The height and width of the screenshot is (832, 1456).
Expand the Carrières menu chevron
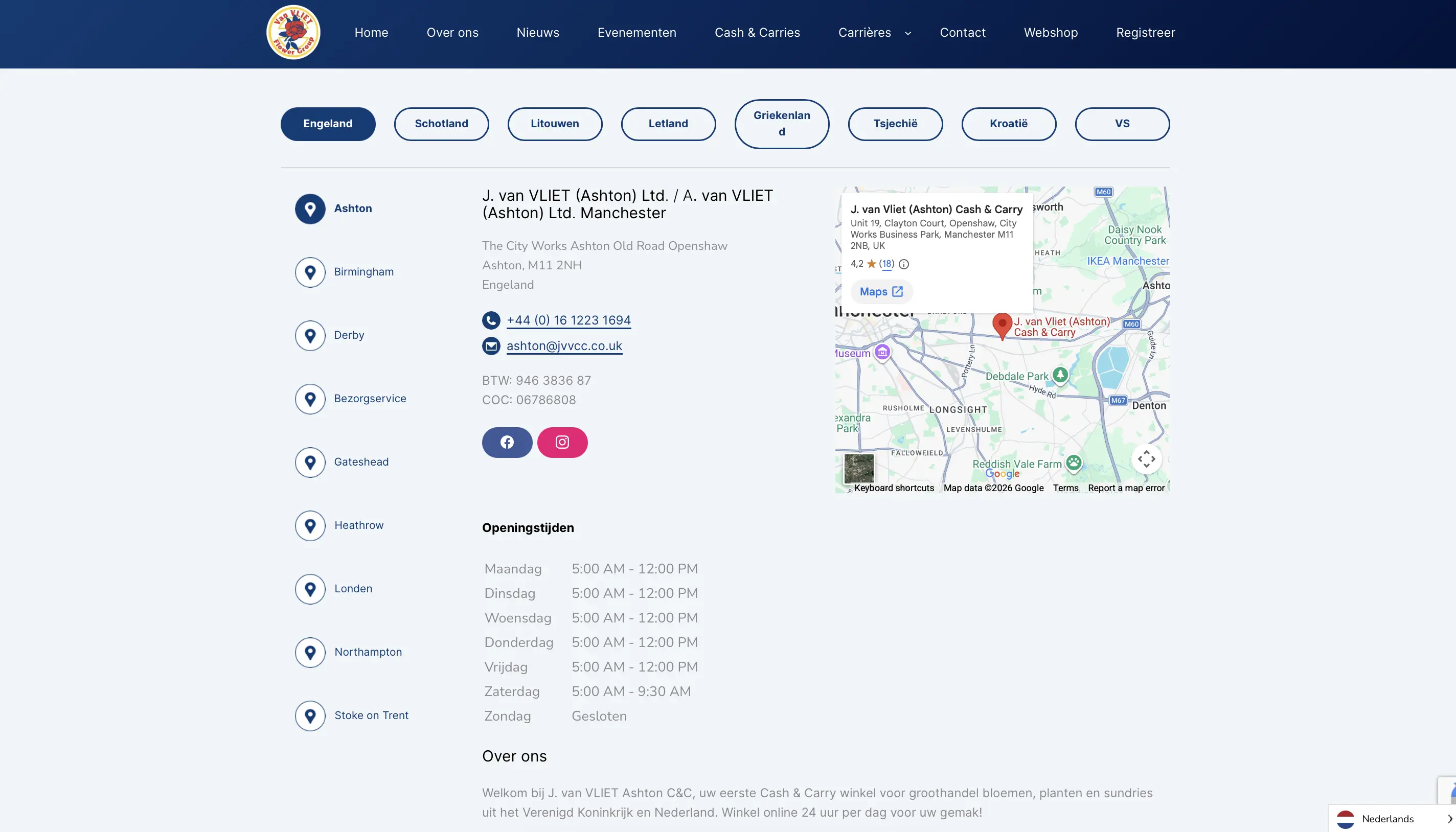pyautogui.click(x=908, y=33)
